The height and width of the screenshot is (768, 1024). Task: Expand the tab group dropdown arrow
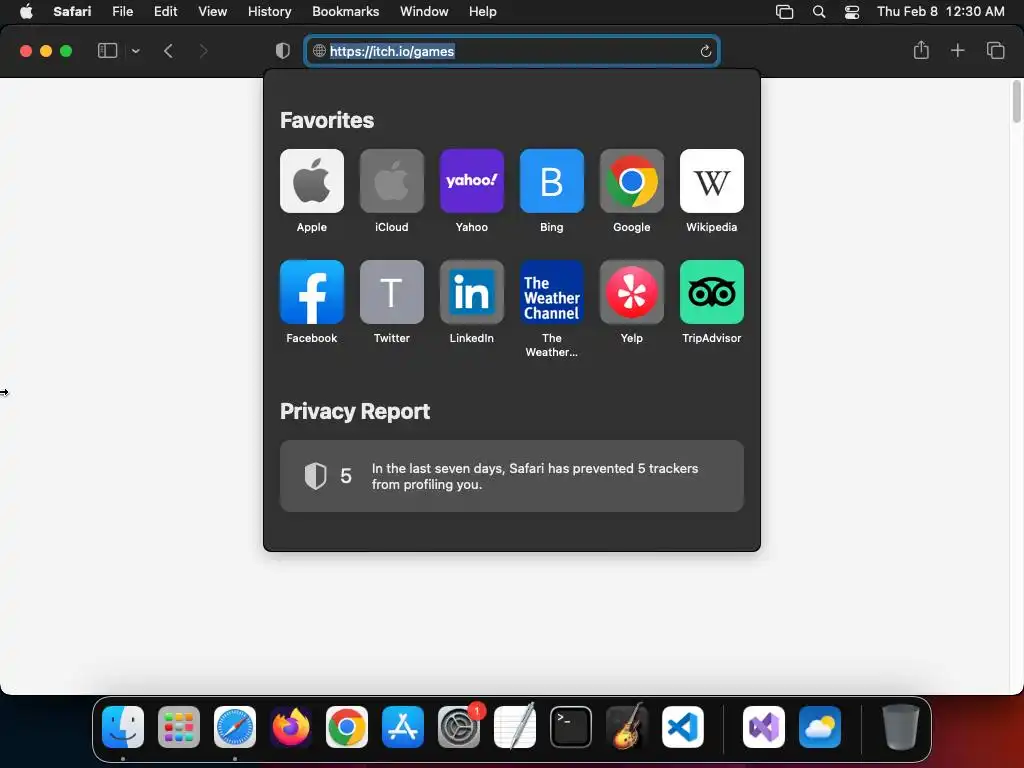click(135, 51)
